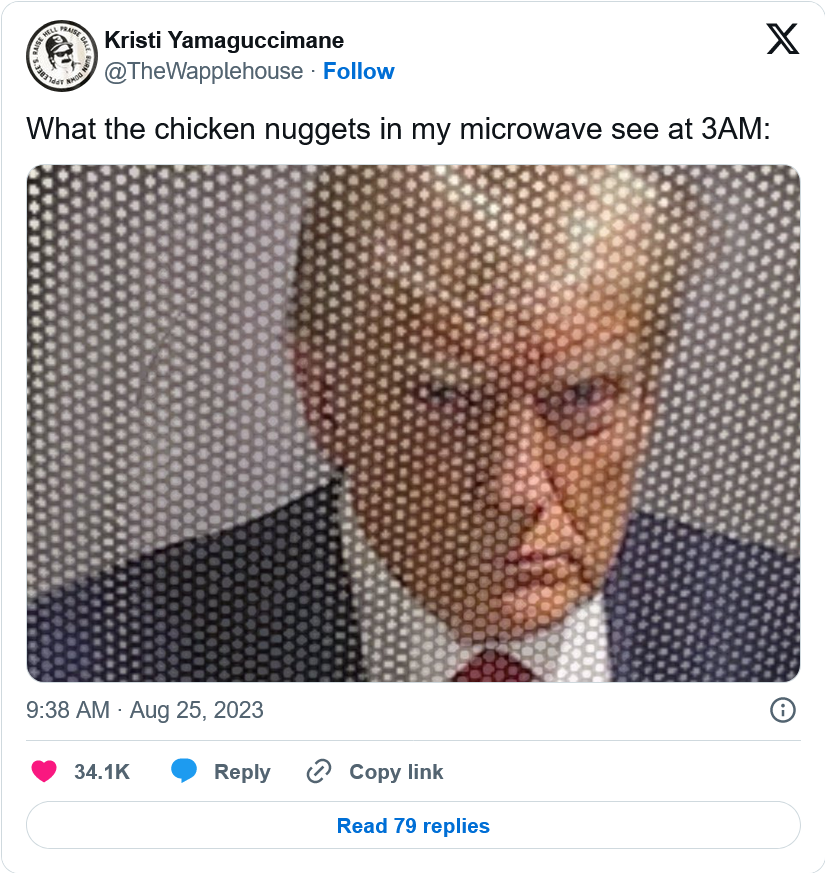Follow the @TheWapplehouse account
The width and height of the screenshot is (825, 873).
pyautogui.click(x=358, y=71)
